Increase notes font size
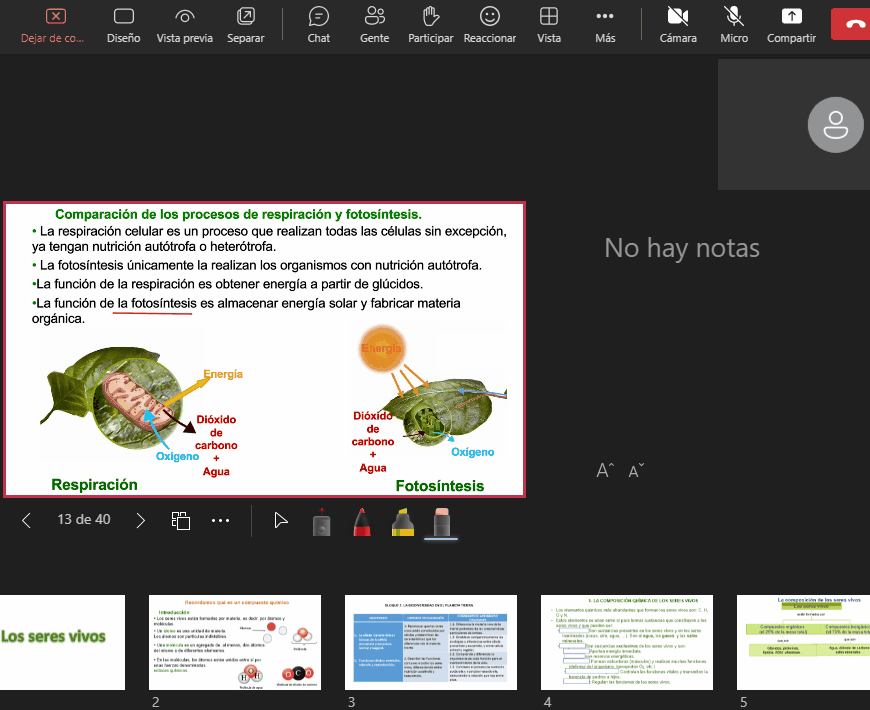This screenshot has width=870, height=710. click(x=605, y=470)
